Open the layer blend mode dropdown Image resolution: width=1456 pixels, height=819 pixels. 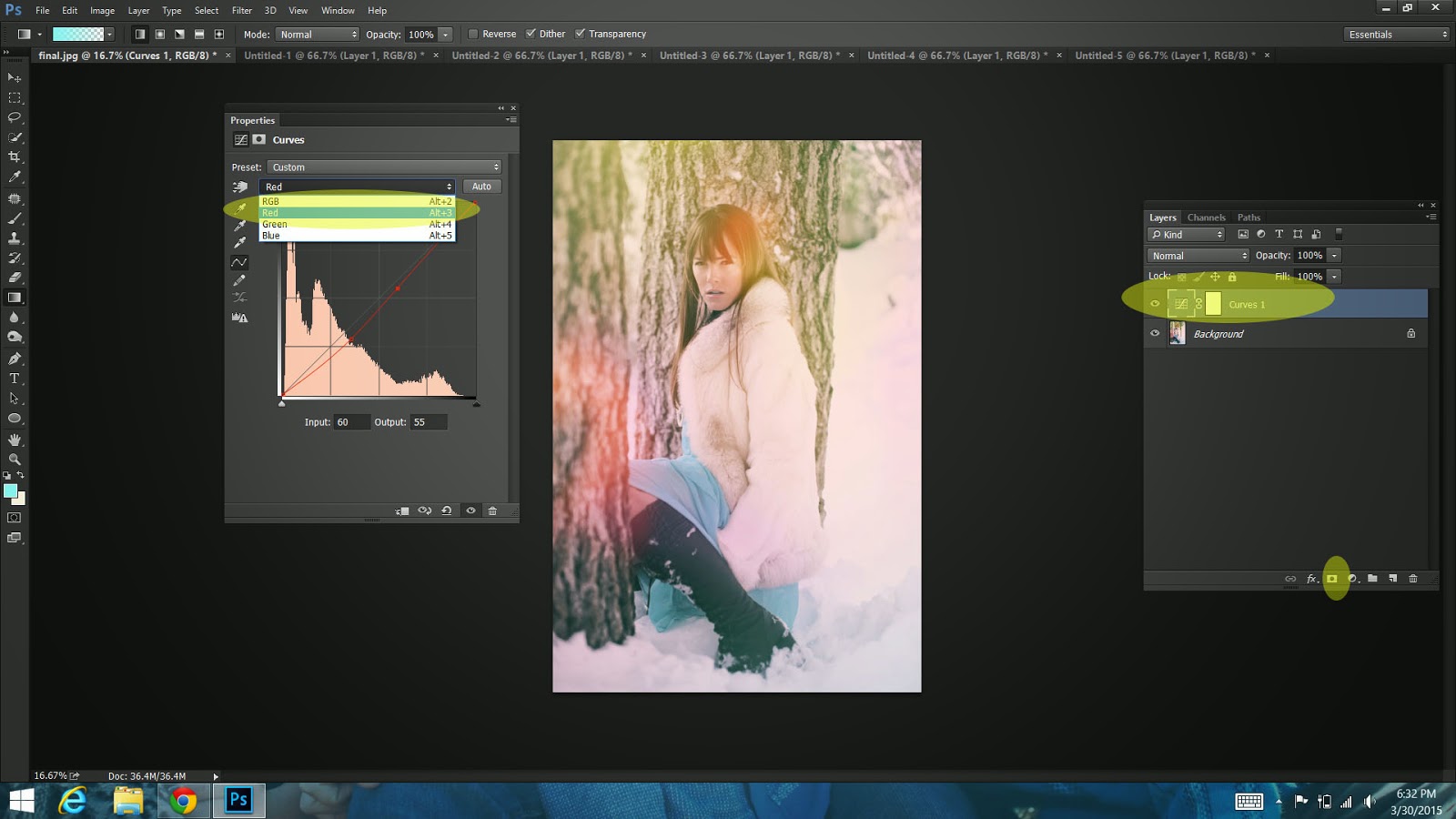(1198, 256)
